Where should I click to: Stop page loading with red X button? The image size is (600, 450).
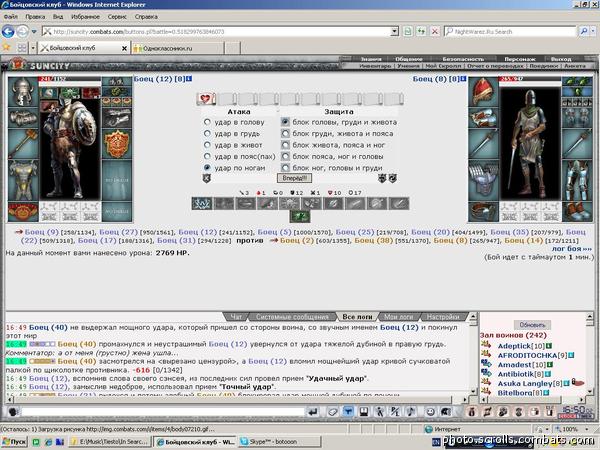pos(435,31)
